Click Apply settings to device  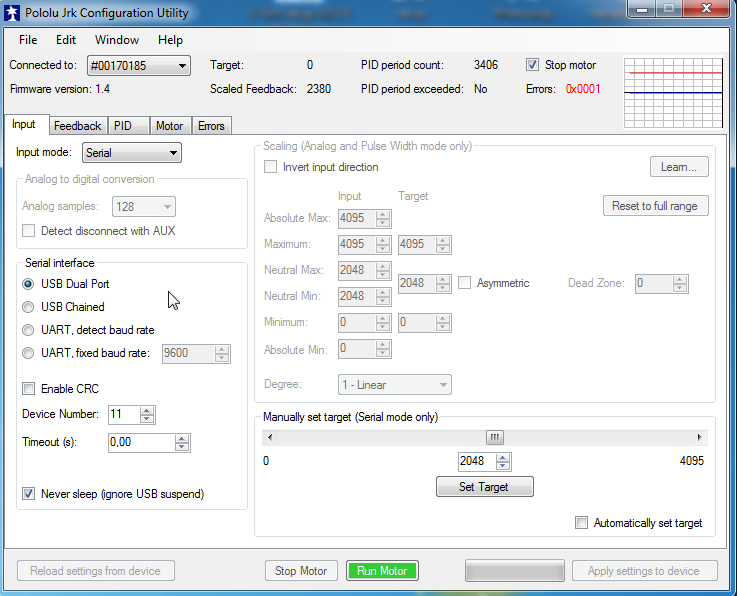pyautogui.click(x=644, y=571)
